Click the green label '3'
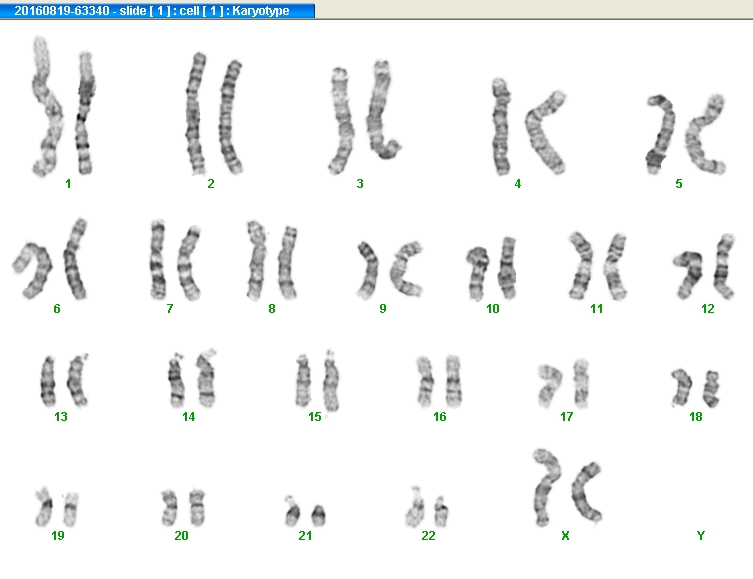This screenshot has width=753, height=579. click(x=360, y=184)
